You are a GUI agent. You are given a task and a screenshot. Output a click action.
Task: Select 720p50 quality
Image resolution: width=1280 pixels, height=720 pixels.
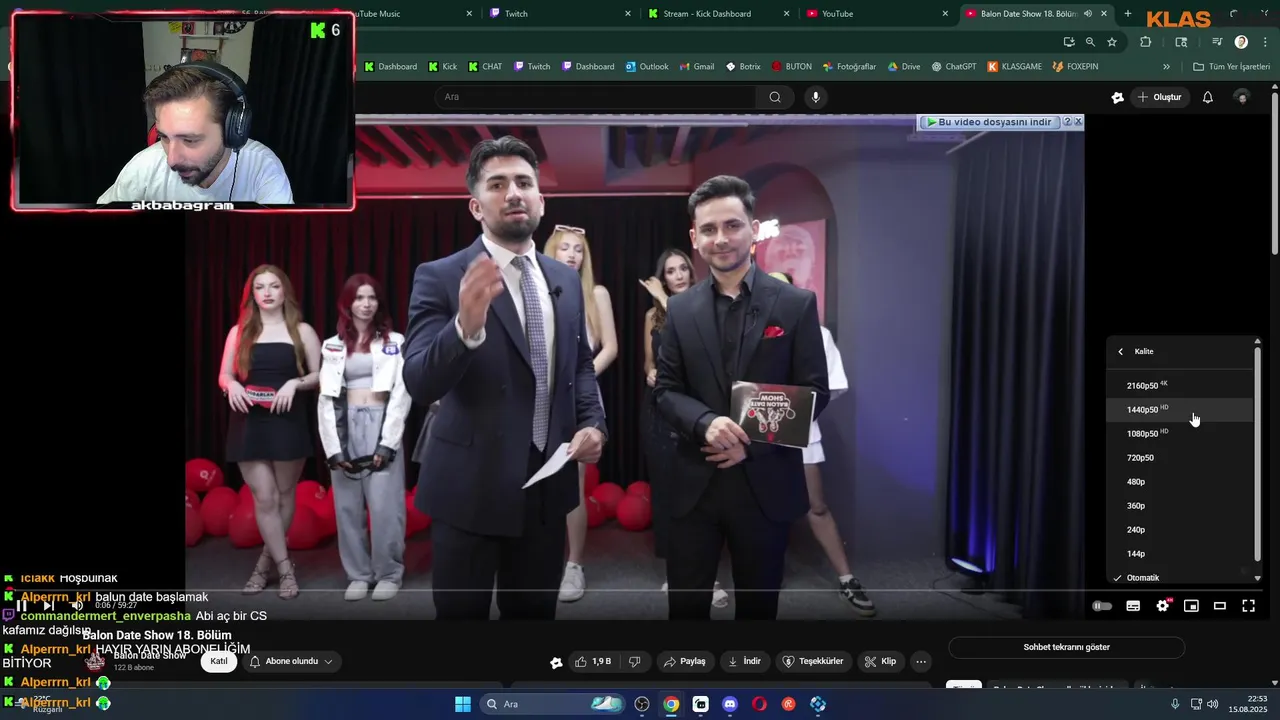[x=1179, y=457]
